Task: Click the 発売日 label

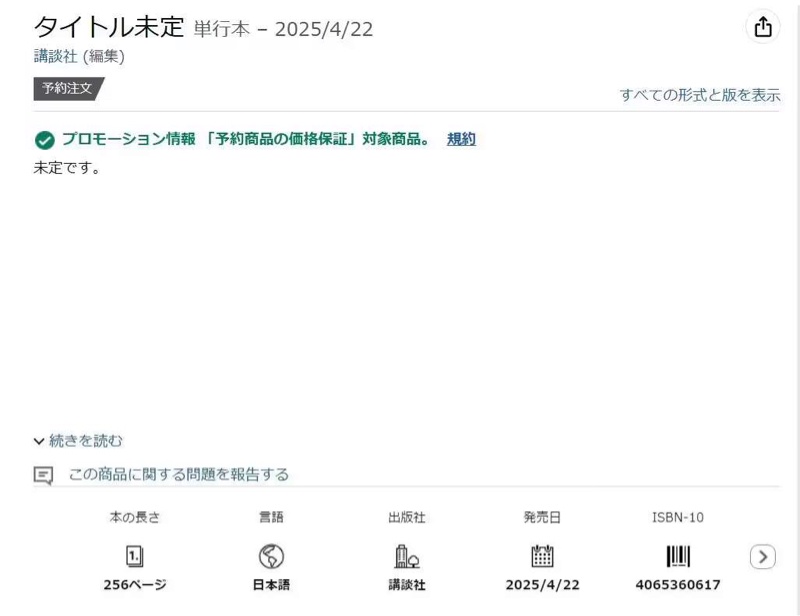Action: click(542, 518)
